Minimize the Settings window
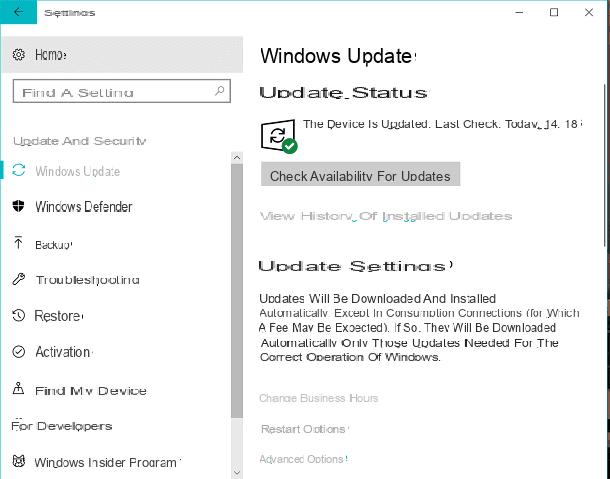 coord(519,12)
